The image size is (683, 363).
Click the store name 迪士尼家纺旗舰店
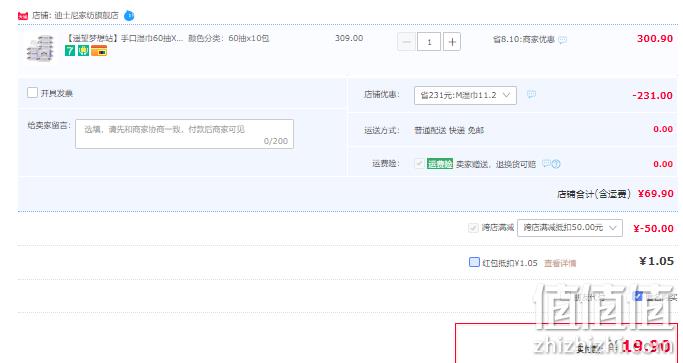coord(86,16)
